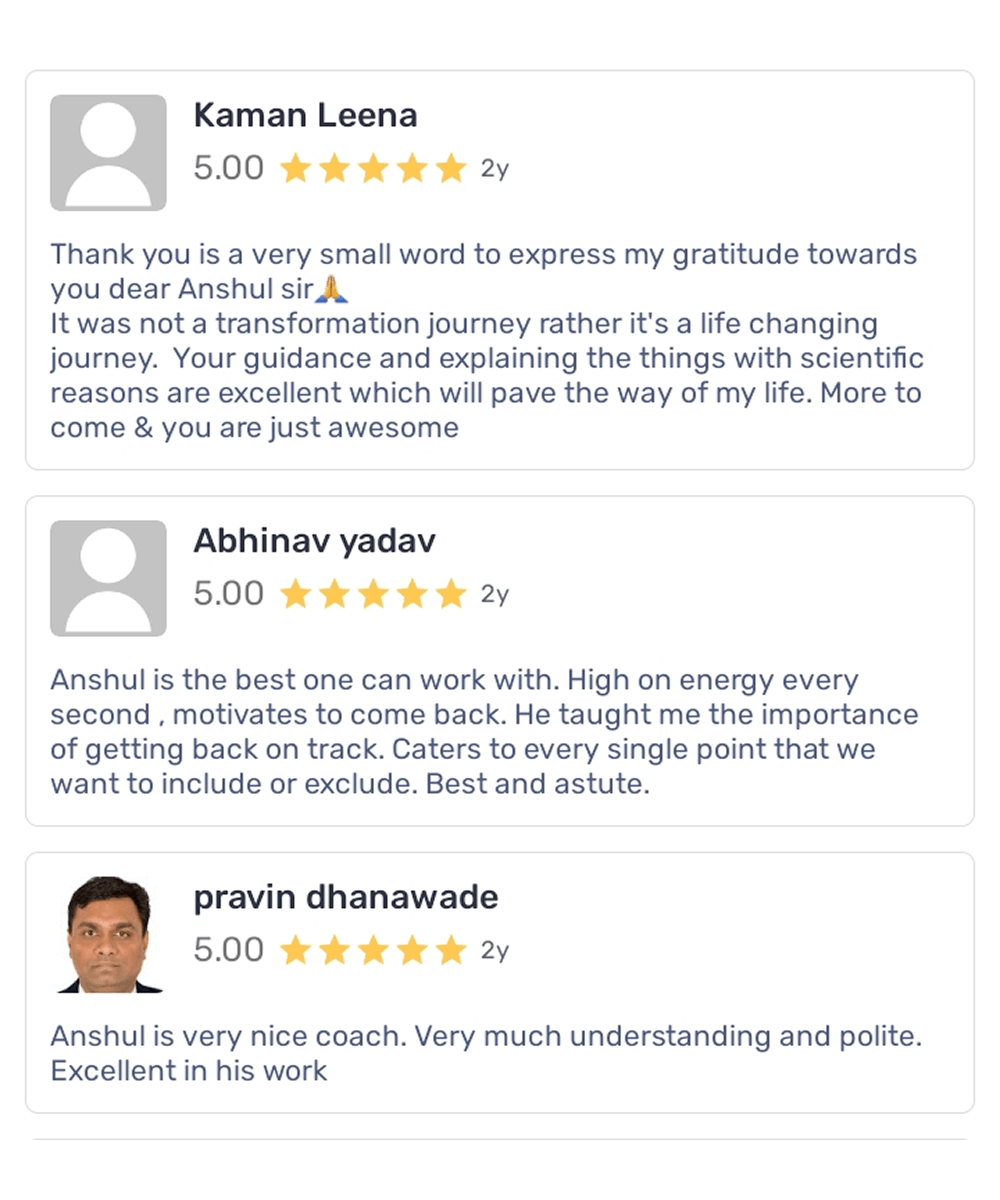
Task: Click the 2y timestamp on Abhinav yadav's review
Action: pos(495,595)
